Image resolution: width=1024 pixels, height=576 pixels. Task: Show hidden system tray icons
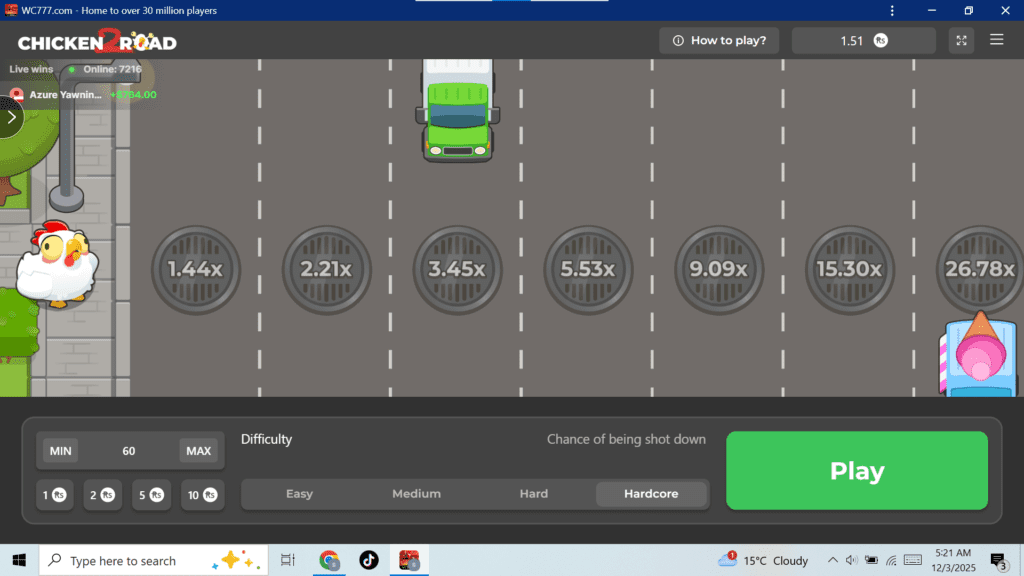click(832, 560)
